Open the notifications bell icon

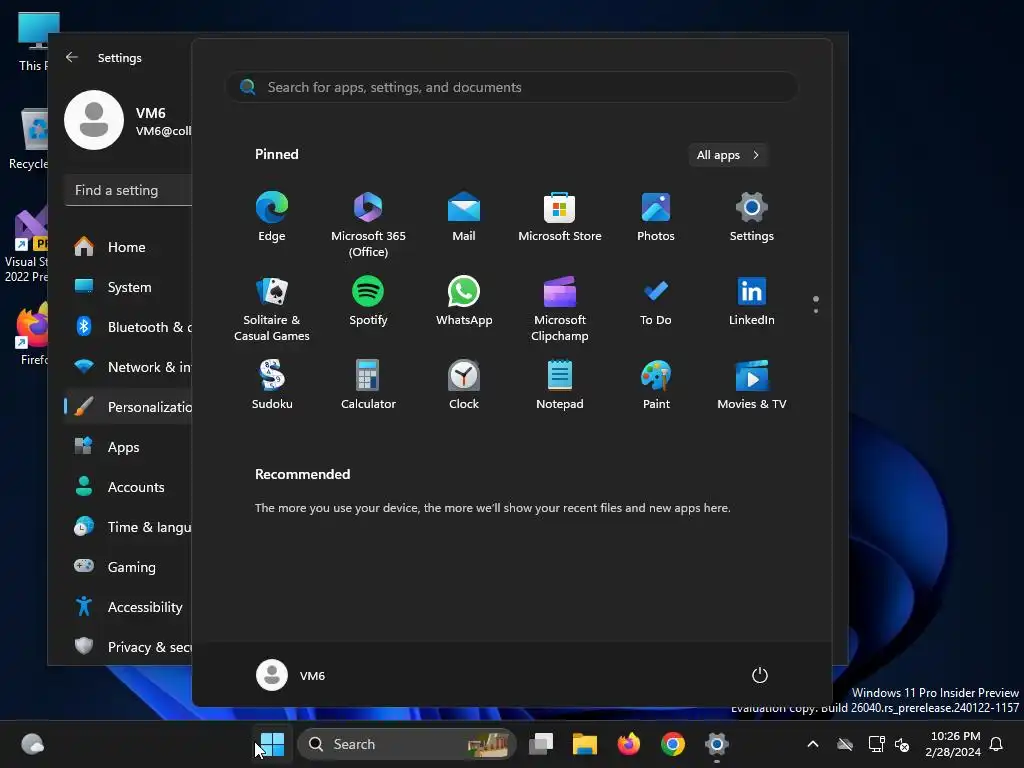pyautogui.click(x=997, y=744)
